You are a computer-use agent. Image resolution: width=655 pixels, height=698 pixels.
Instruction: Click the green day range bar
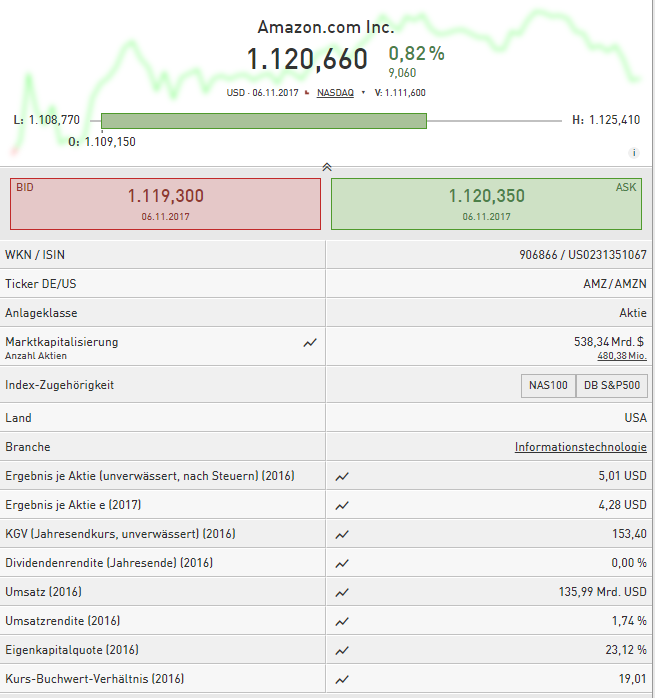(x=264, y=121)
